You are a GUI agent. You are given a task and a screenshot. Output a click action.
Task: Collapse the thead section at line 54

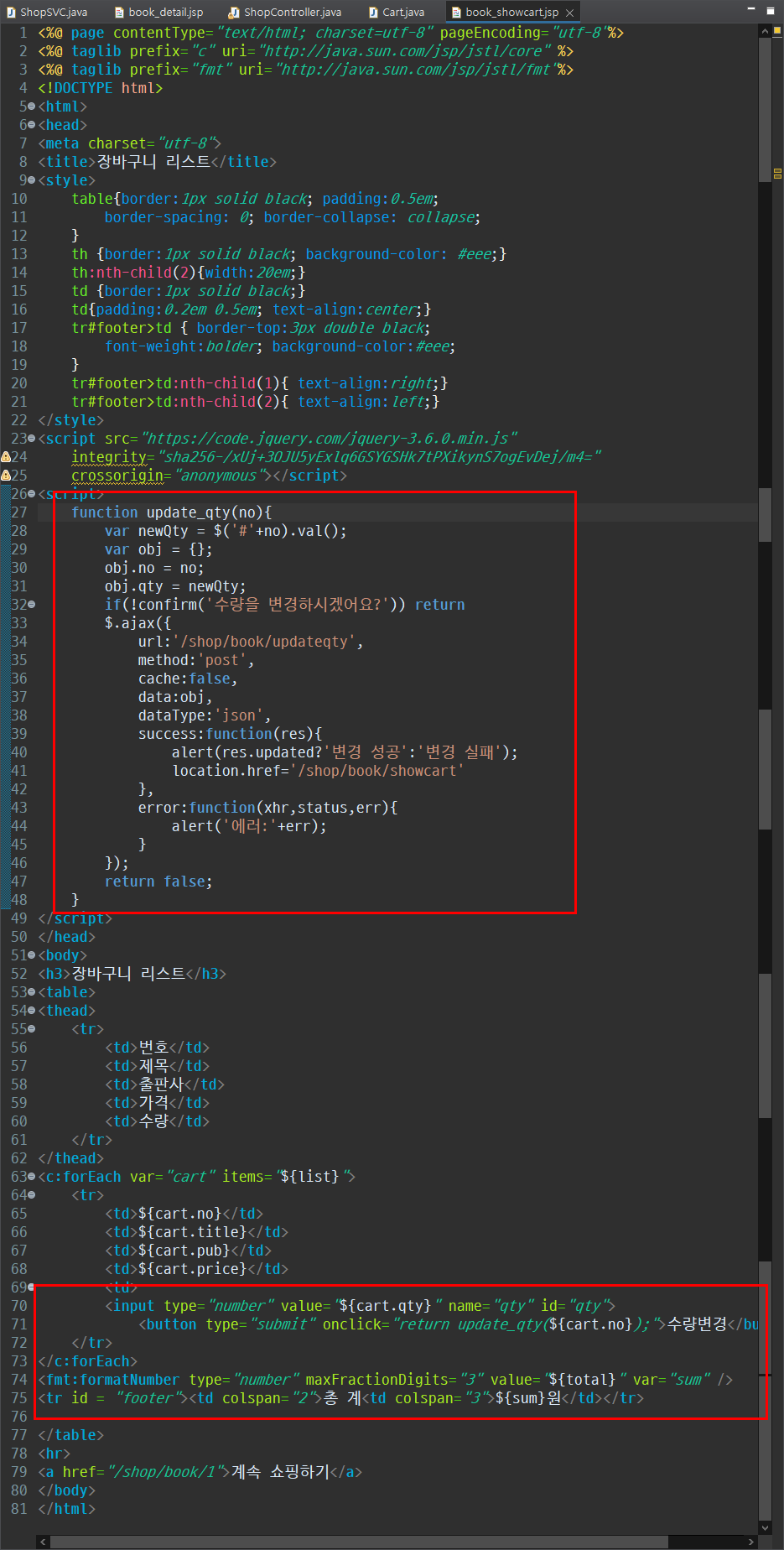pyautogui.click(x=32, y=1010)
